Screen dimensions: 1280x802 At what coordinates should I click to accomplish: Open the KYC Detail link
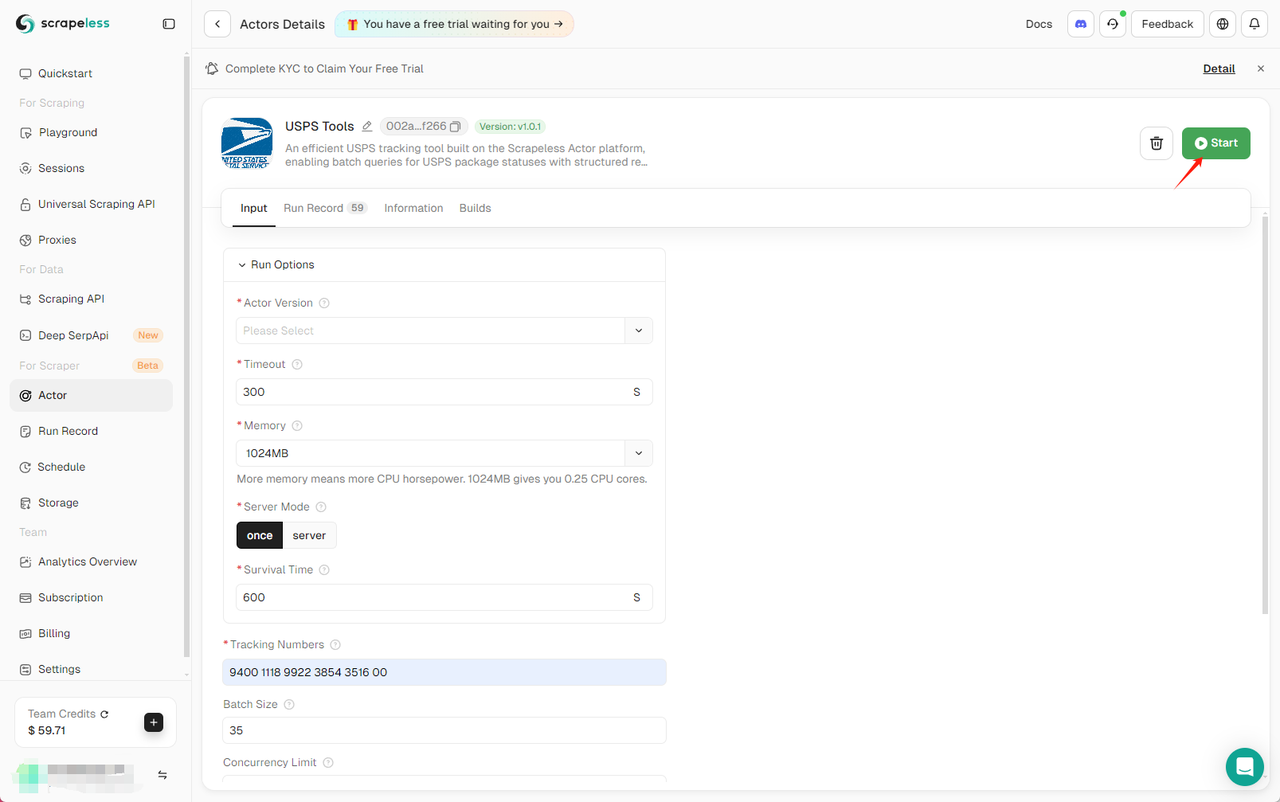[1219, 69]
